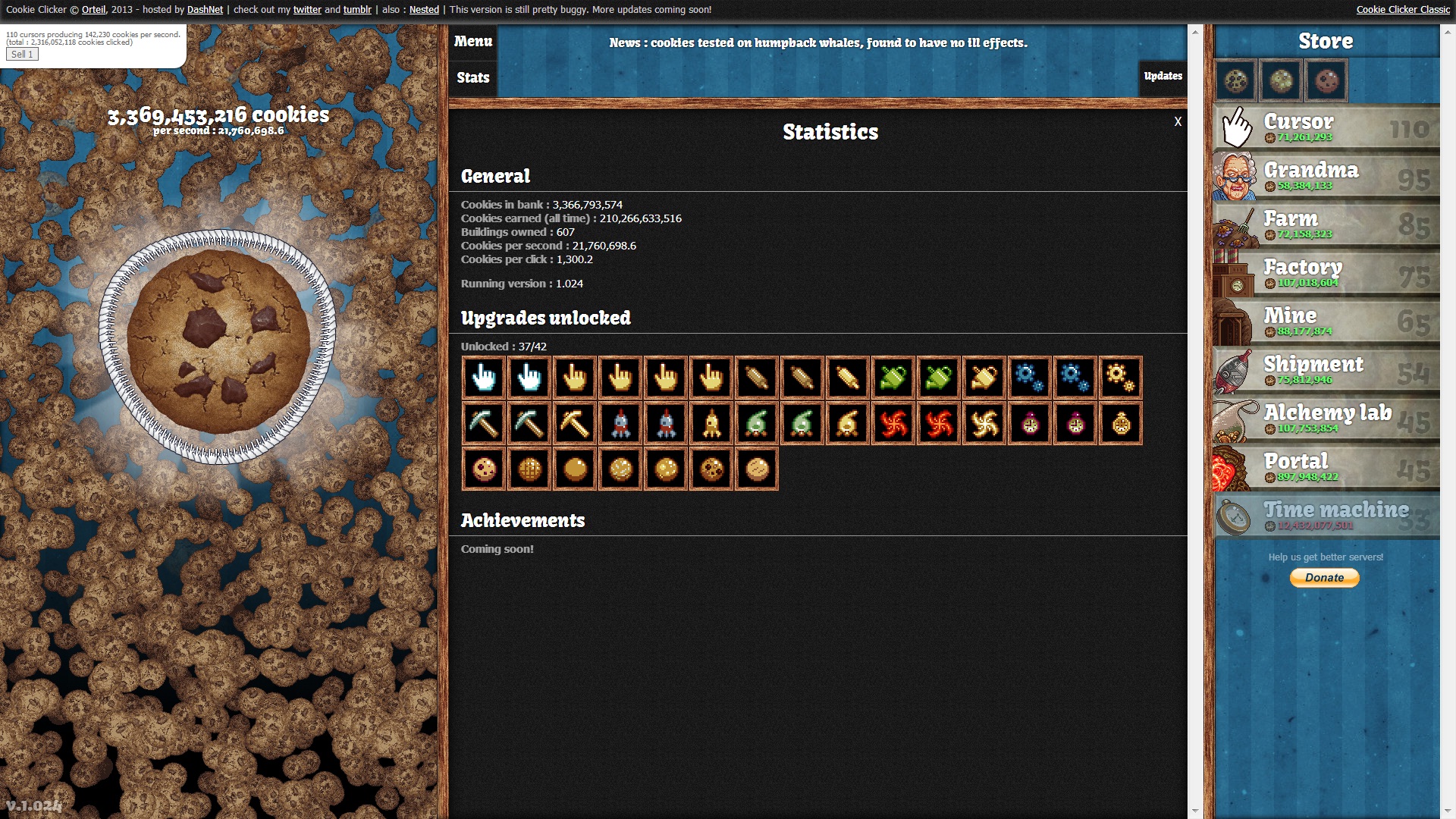
Task: Purchase a Portal building
Action: pyautogui.click(x=1326, y=467)
